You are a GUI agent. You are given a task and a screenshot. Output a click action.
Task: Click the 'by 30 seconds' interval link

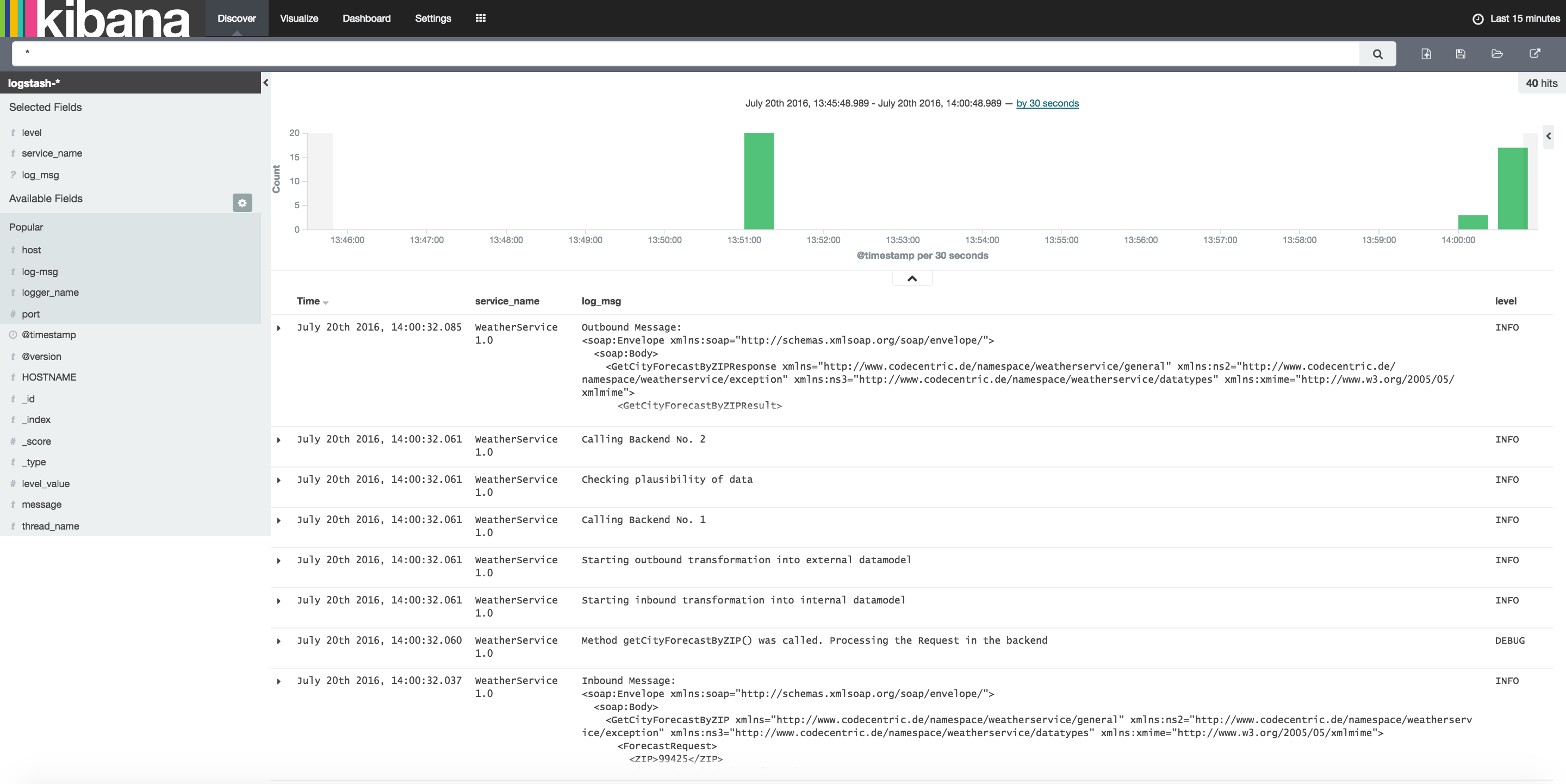1047,103
